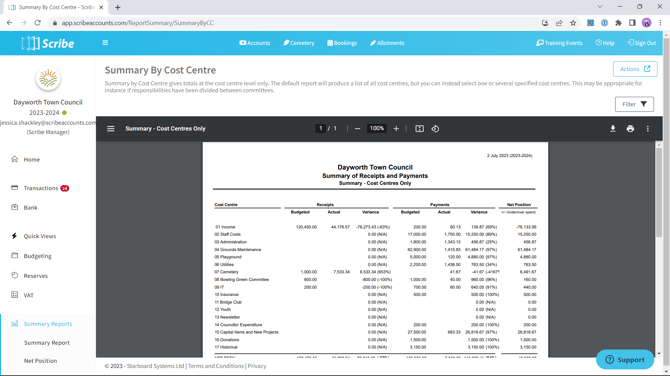Viewport: 670px width, 376px height.
Task: Click the PDF viewer vertical scrollbar
Action: click(659, 250)
